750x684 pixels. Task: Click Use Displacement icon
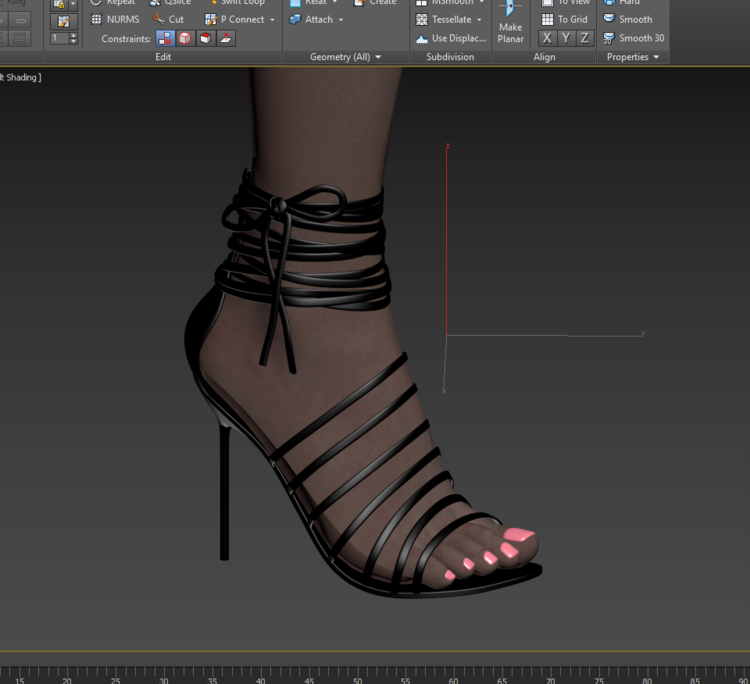pos(421,39)
